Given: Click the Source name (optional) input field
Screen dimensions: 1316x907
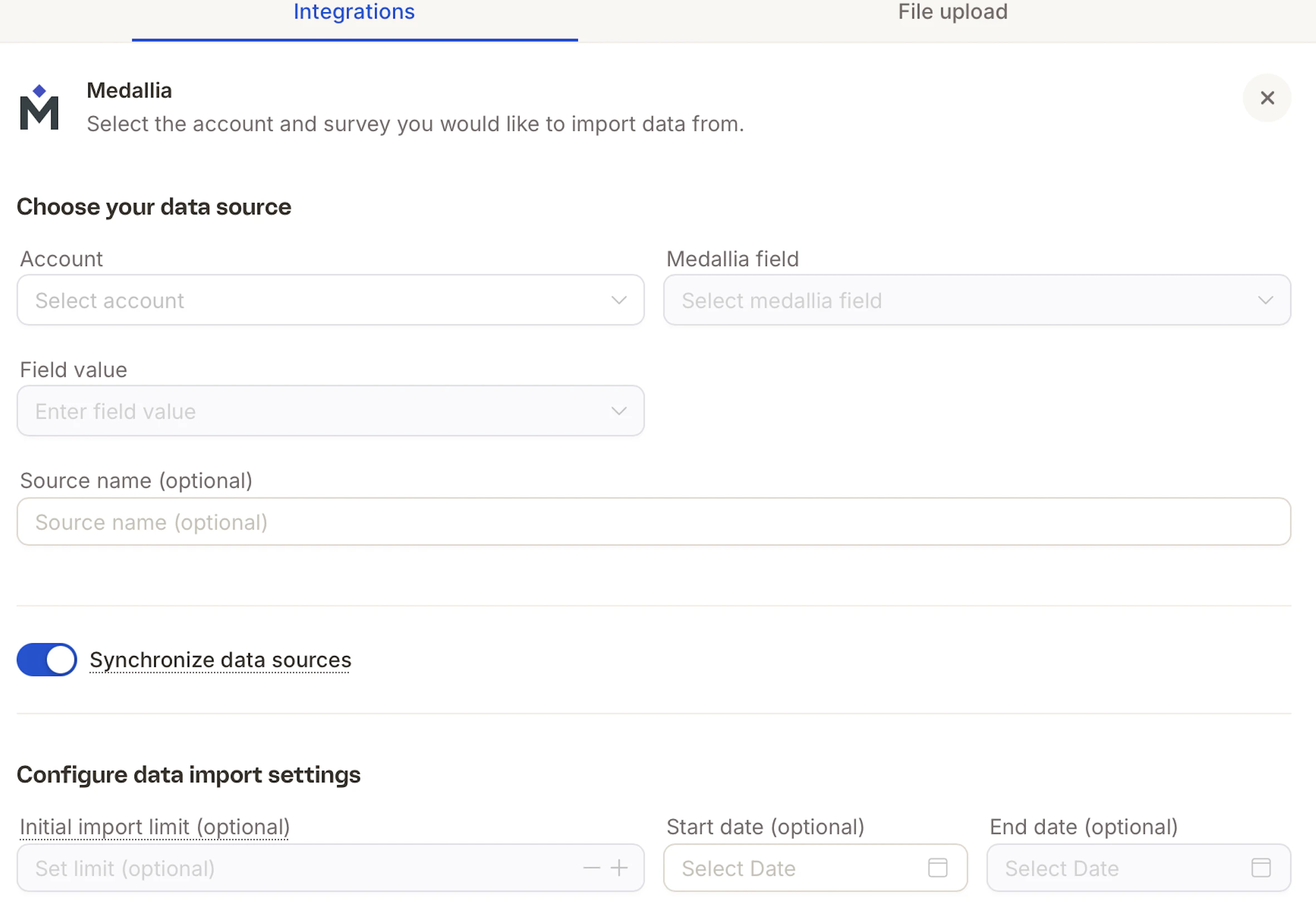Looking at the screenshot, I should tap(654, 522).
